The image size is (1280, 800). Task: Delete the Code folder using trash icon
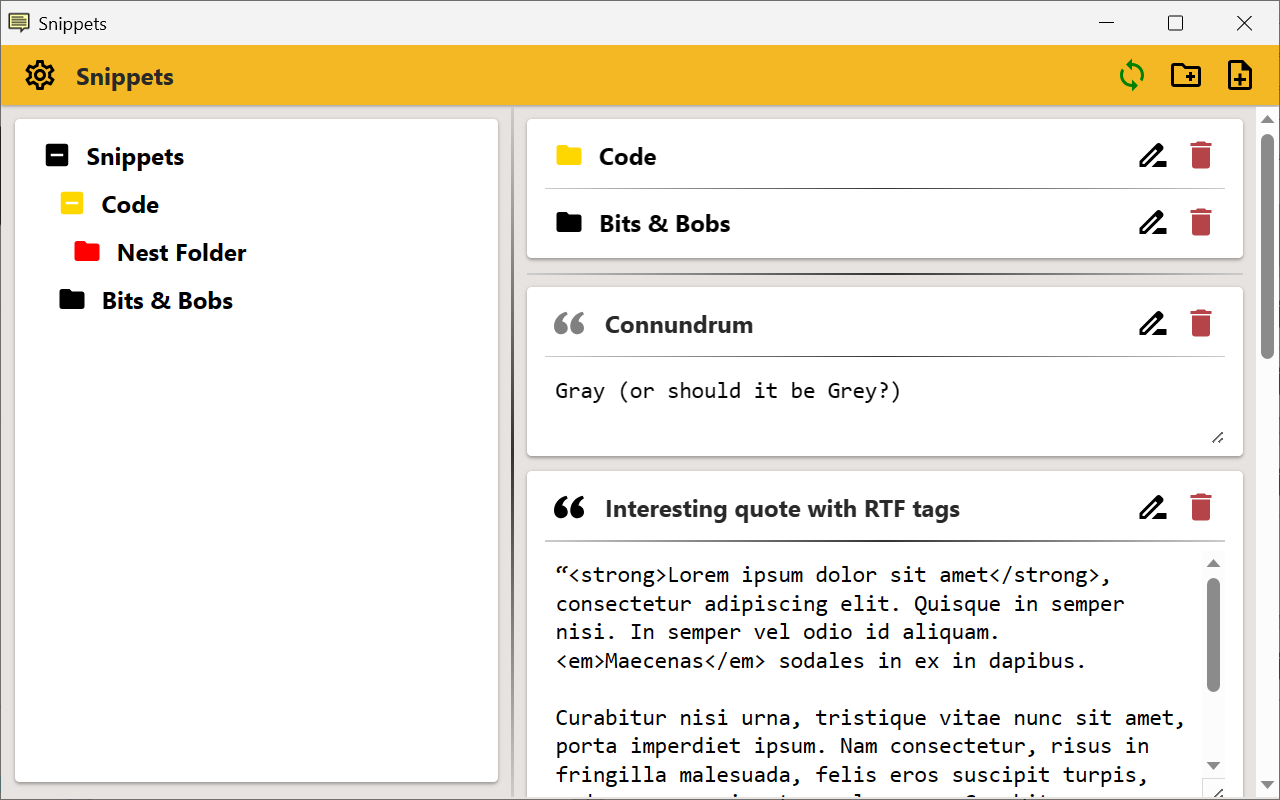coord(1200,156)
